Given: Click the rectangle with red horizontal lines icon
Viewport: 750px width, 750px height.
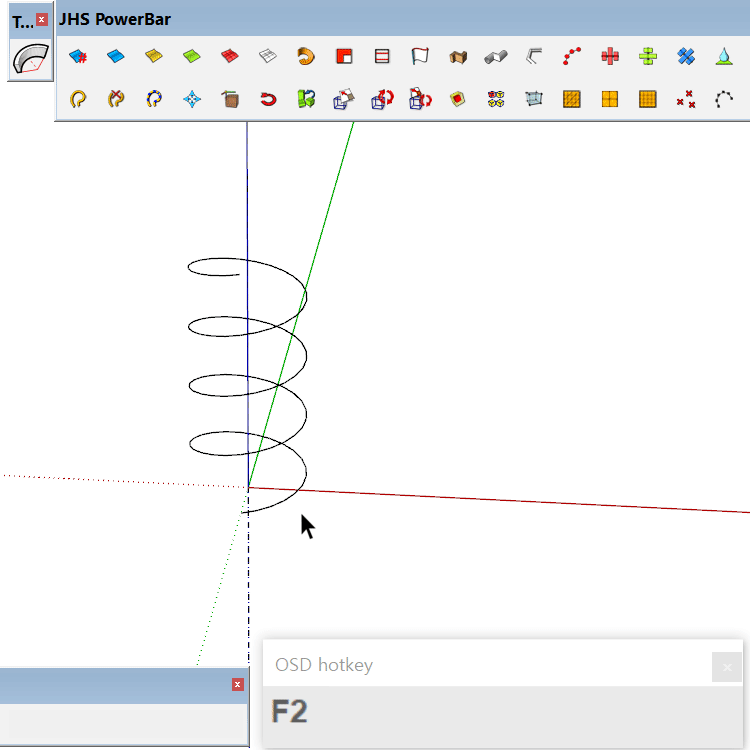Looking at the screenshot, I should (x=382, y=56).
